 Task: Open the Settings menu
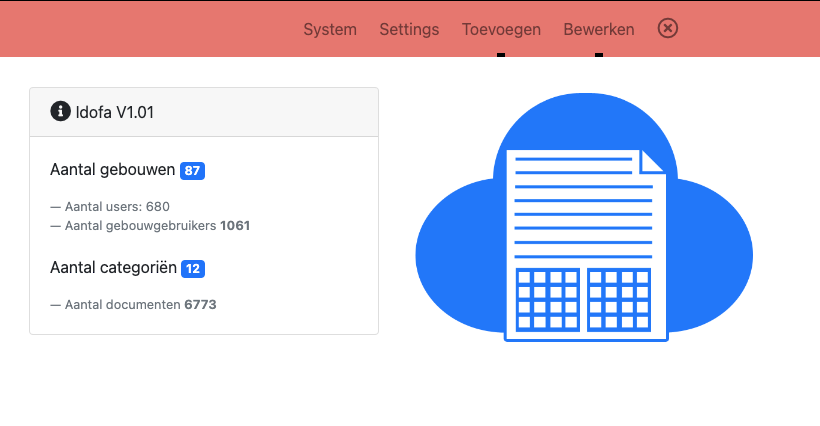[409, 29]
